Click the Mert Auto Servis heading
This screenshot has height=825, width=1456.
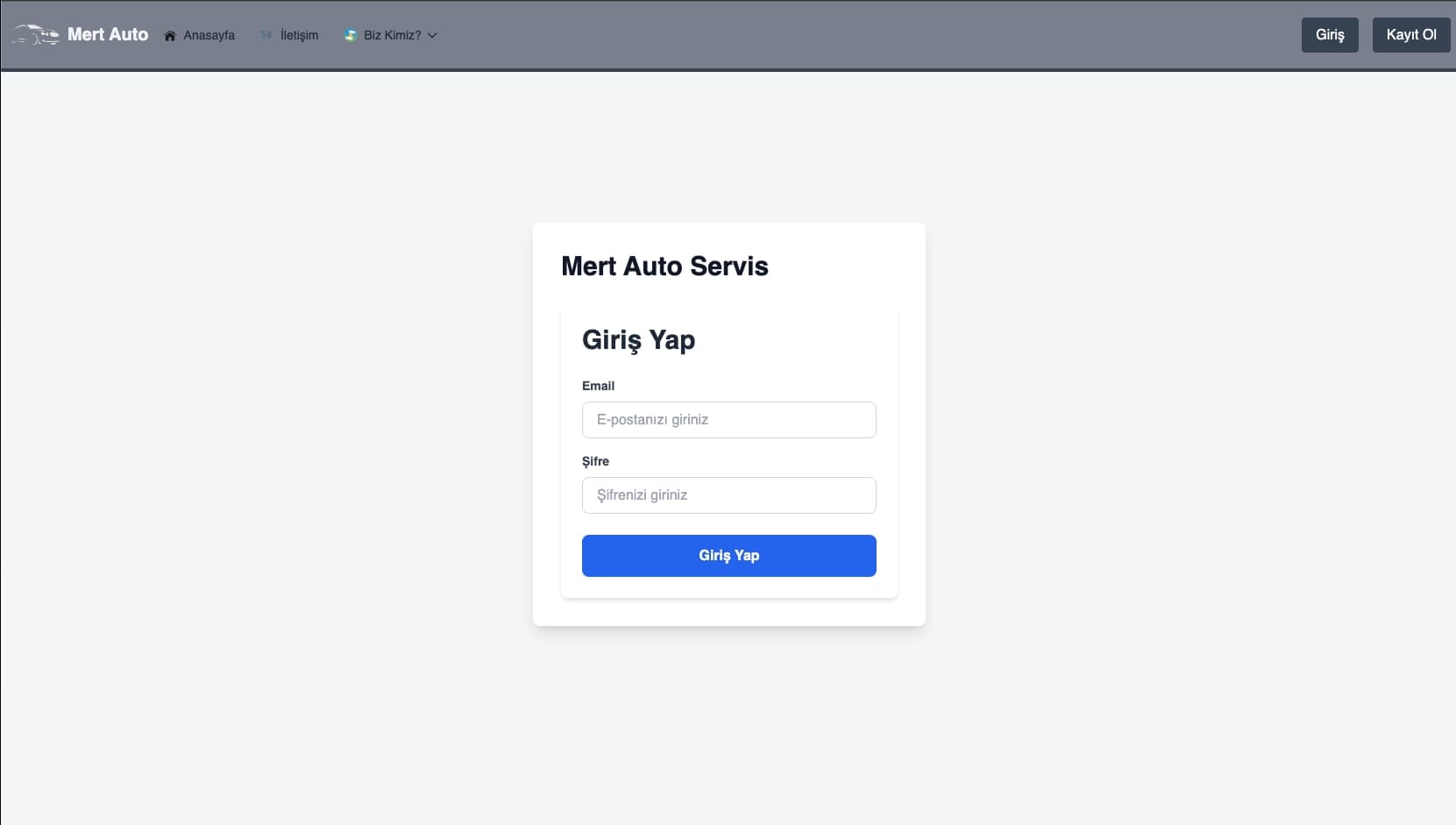click(665, 266)
